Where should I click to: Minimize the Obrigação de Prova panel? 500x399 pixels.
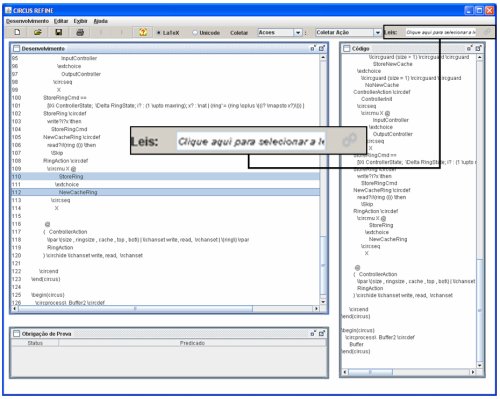pos(313,333)
